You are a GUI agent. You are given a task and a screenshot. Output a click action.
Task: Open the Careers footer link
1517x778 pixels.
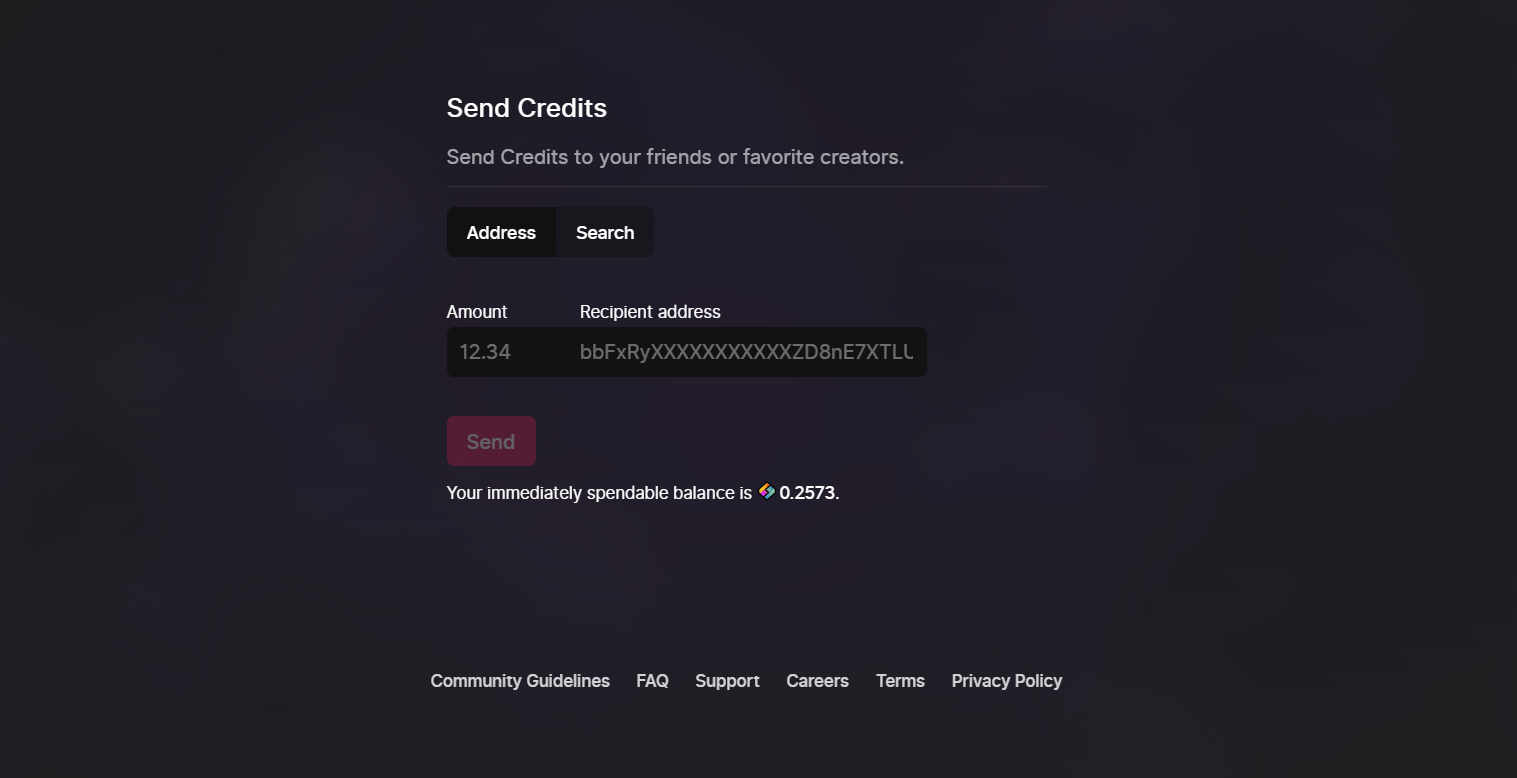pos(817,681)
